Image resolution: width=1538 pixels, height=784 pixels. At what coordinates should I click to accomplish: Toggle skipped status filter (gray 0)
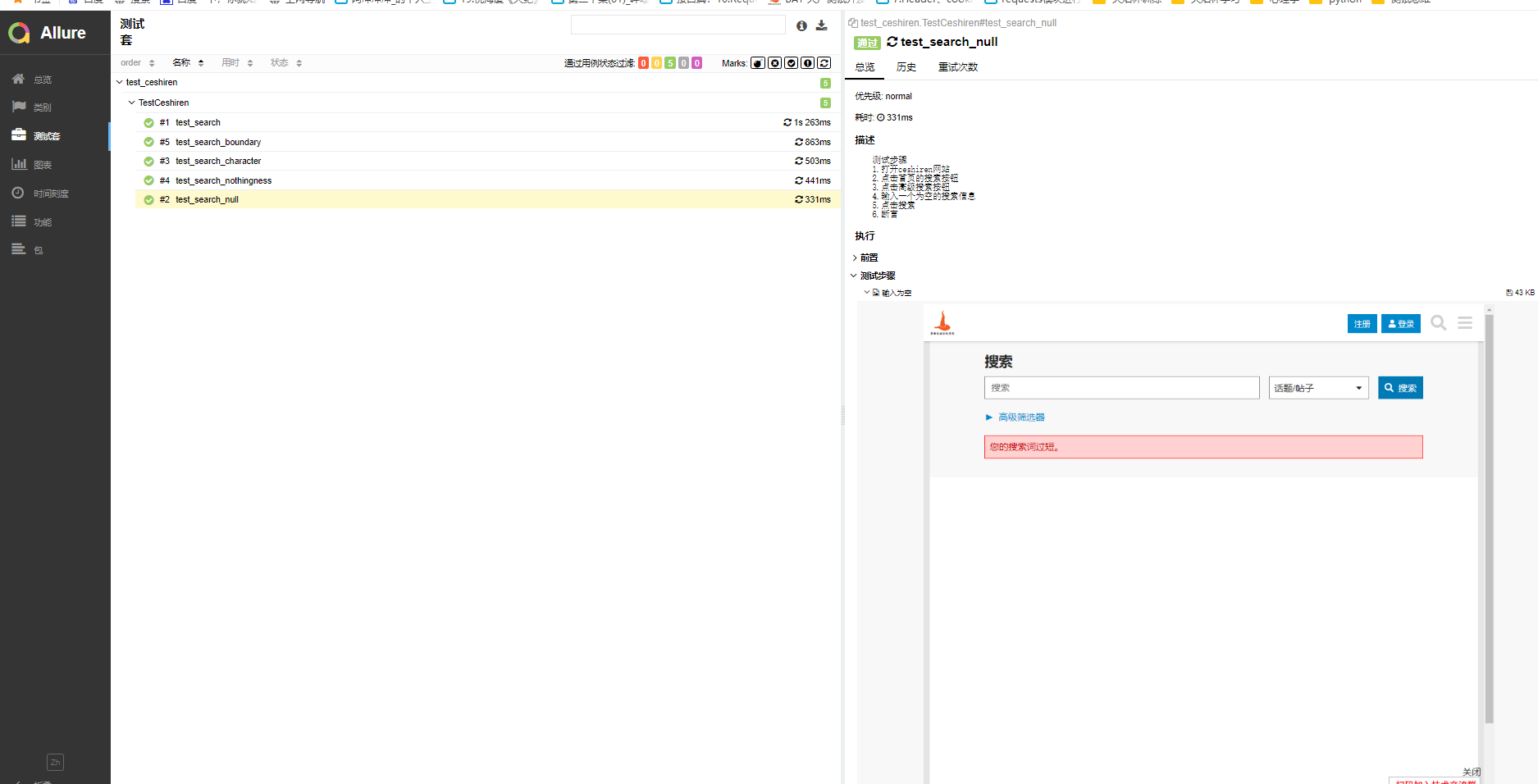point(683,63)
